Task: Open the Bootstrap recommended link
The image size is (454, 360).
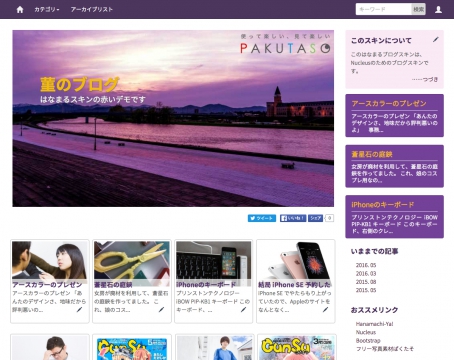Action: pos(368,340)
